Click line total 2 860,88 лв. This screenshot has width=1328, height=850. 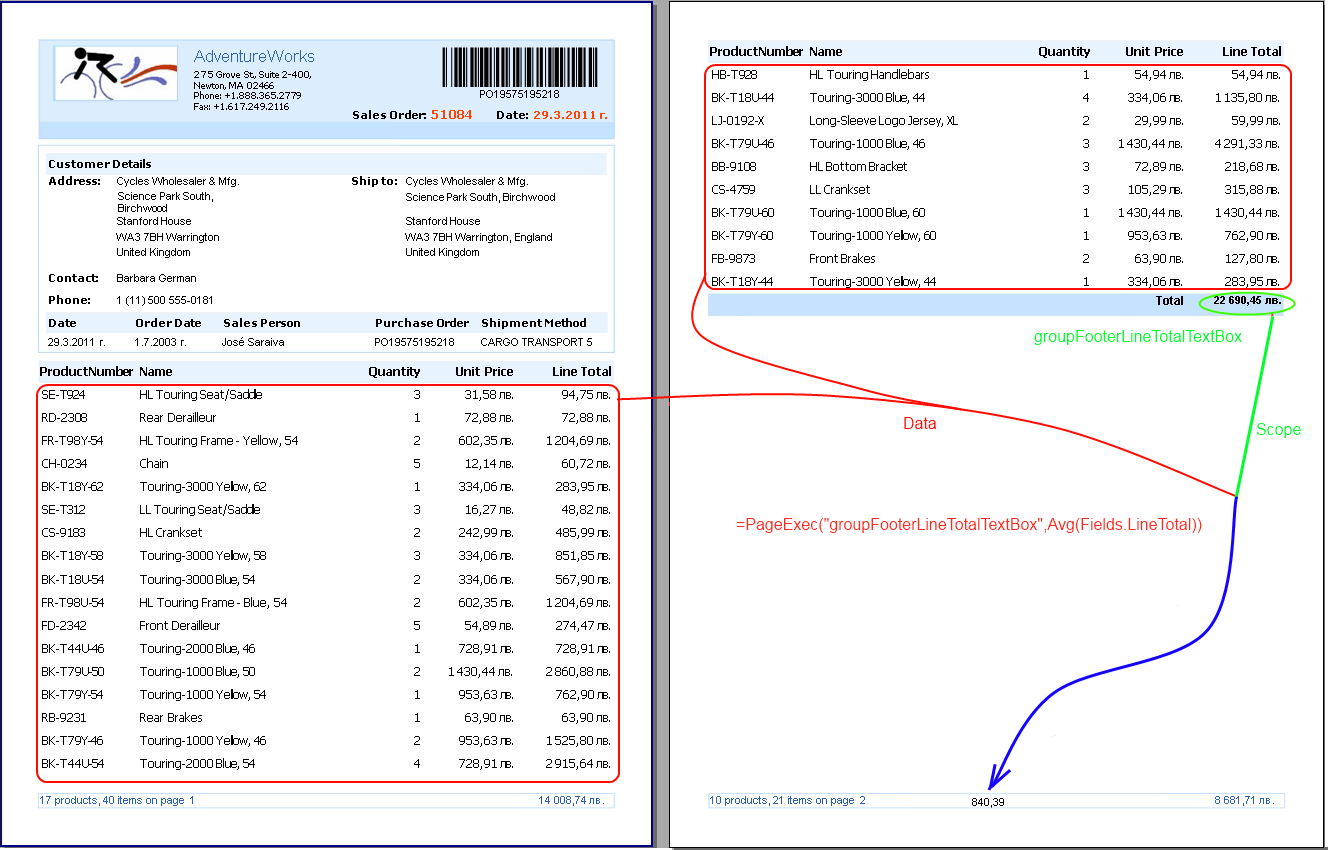pyautogui.click(x=578, y=671)
